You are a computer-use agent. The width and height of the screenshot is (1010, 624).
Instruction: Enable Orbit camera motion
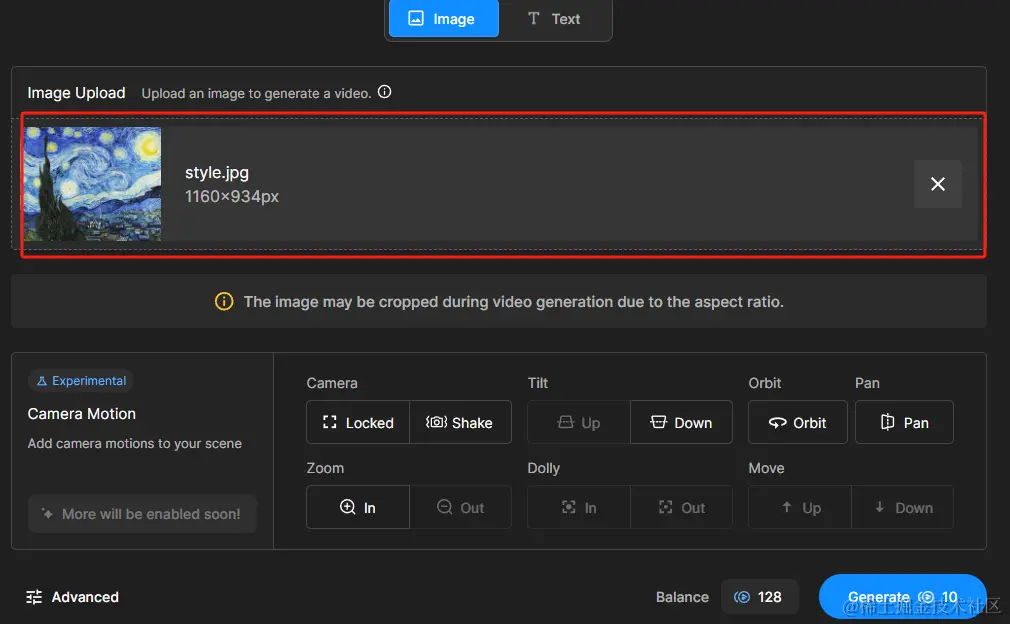pos(797,422)
